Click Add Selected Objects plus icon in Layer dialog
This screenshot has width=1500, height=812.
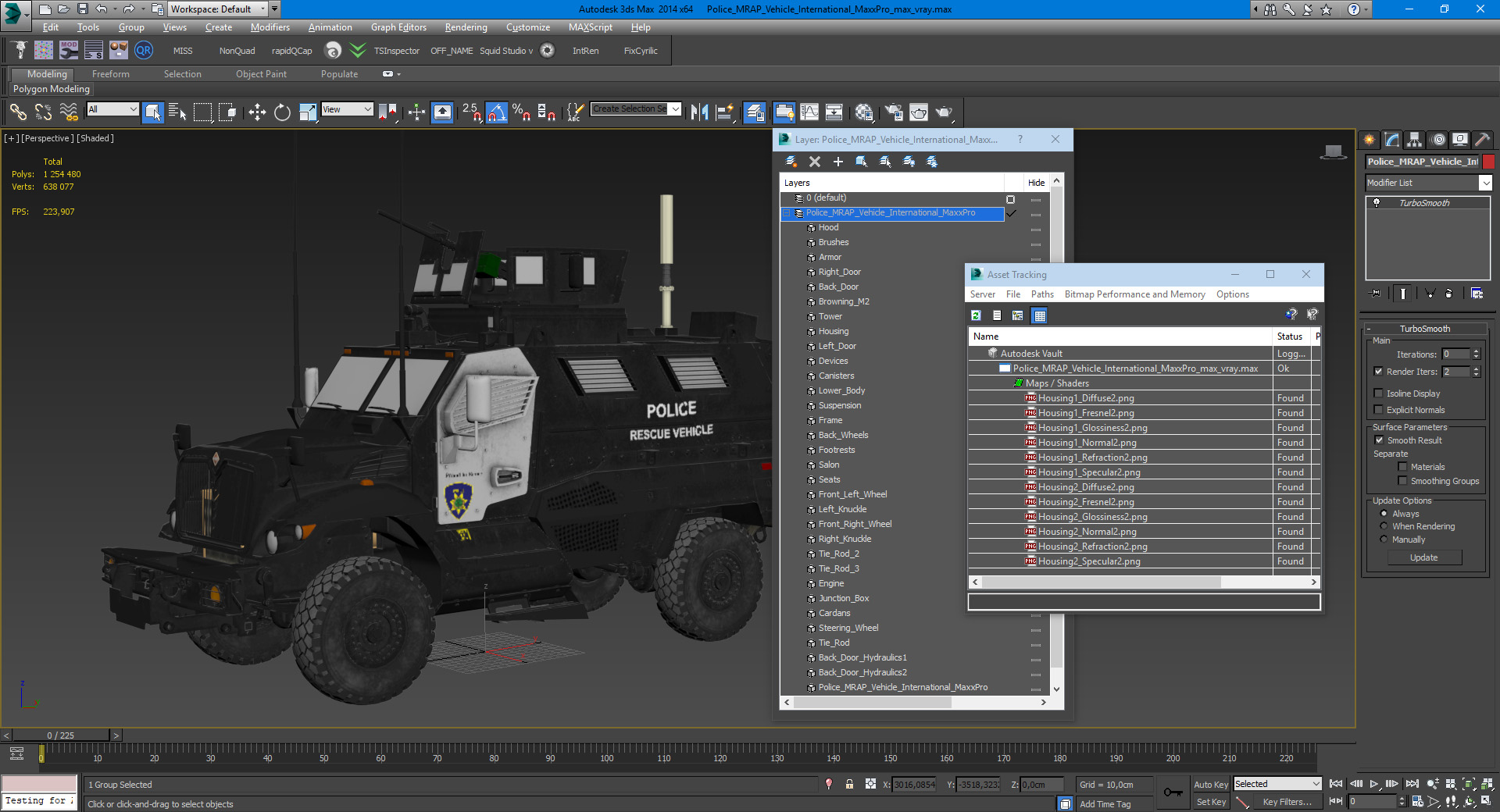pyautogui.click(x=838, y=162)
